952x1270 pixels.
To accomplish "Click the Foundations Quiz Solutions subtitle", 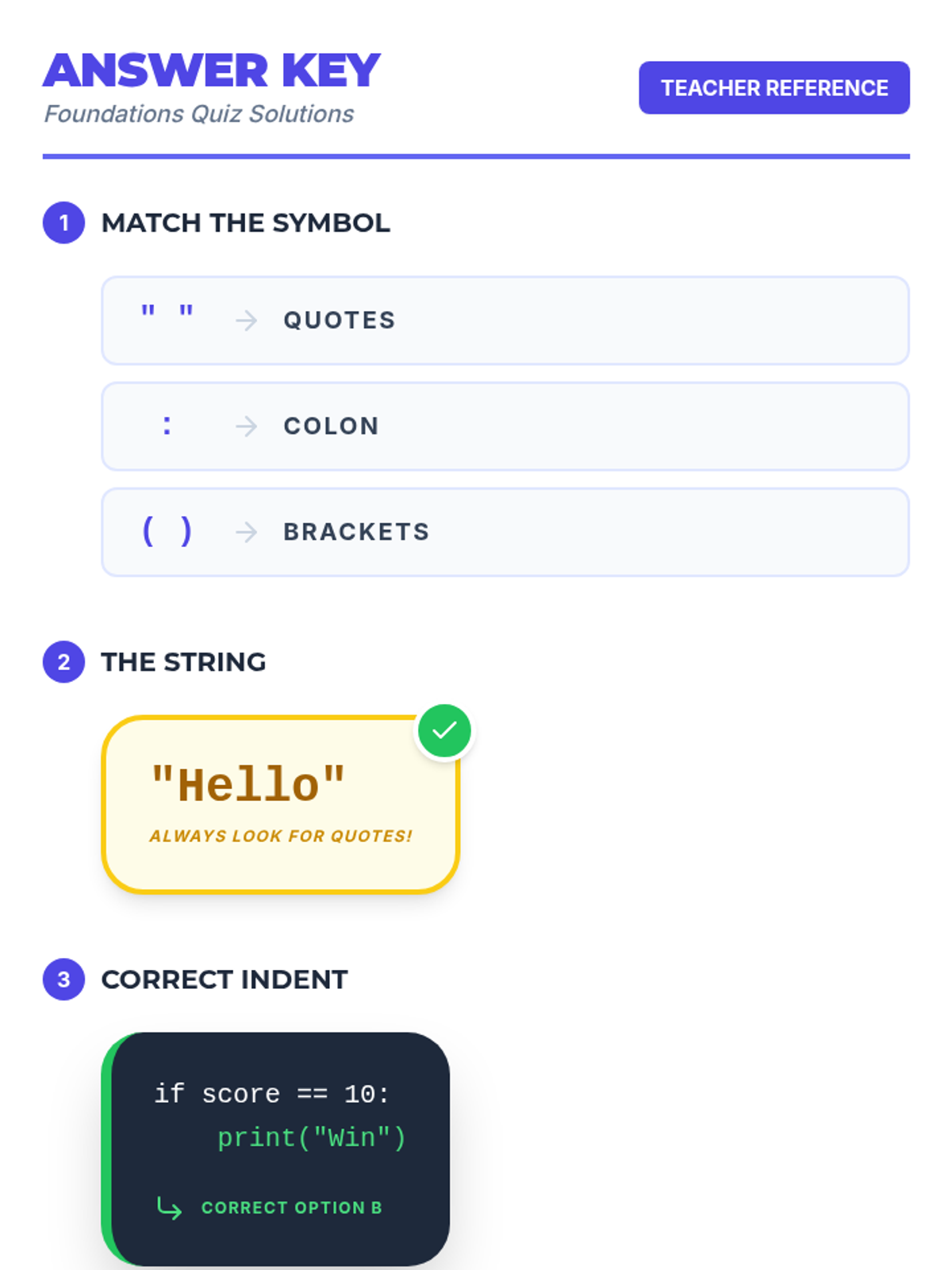I will (198, 114).
